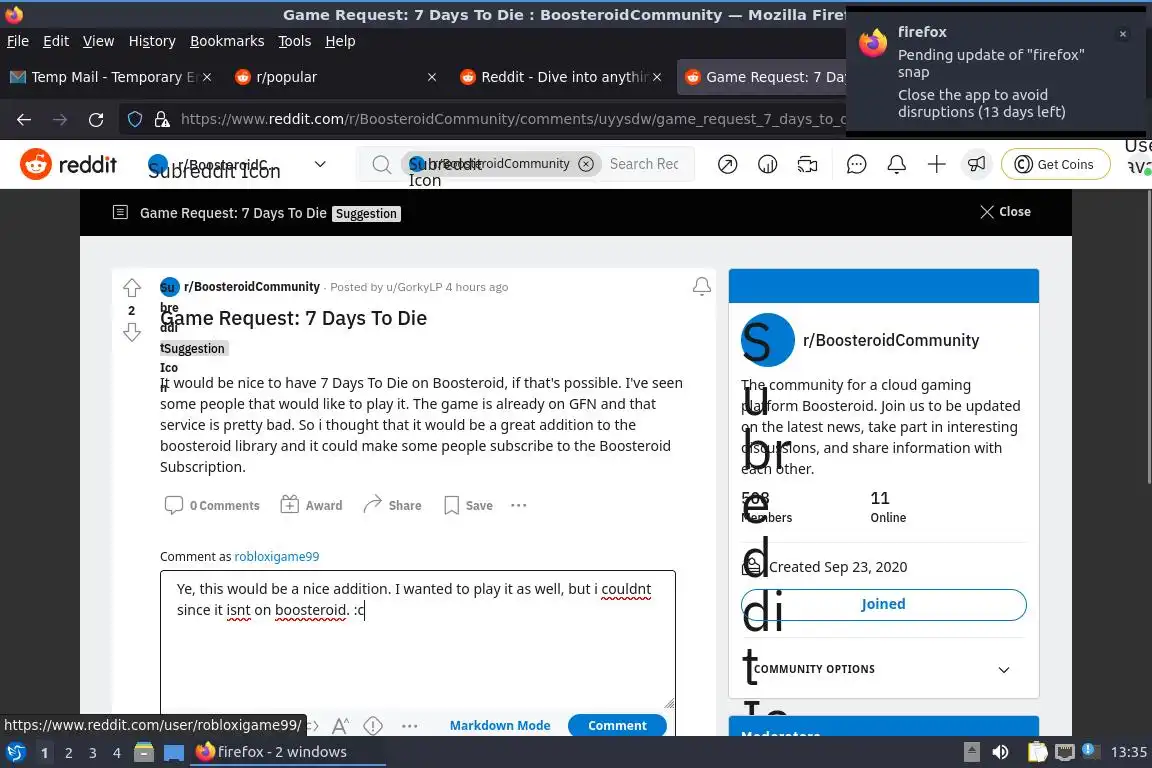Toggle the Joined community button

[x=883, y=604]
